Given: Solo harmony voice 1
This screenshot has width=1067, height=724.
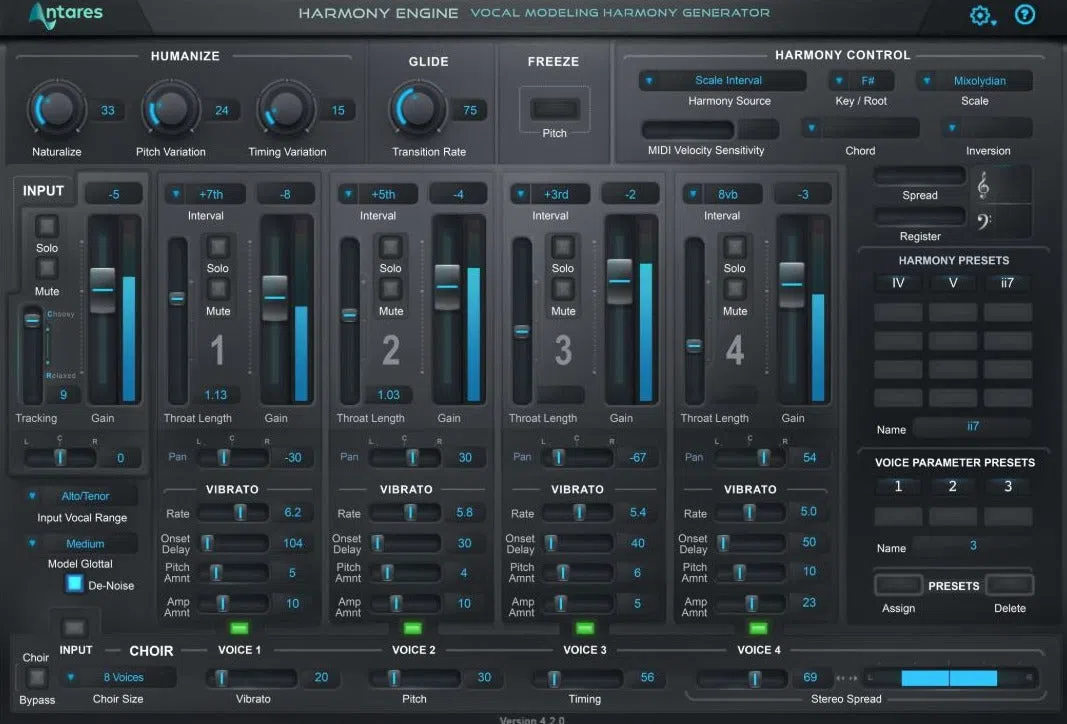Looking at the screenshot, I should pos(218,246).
